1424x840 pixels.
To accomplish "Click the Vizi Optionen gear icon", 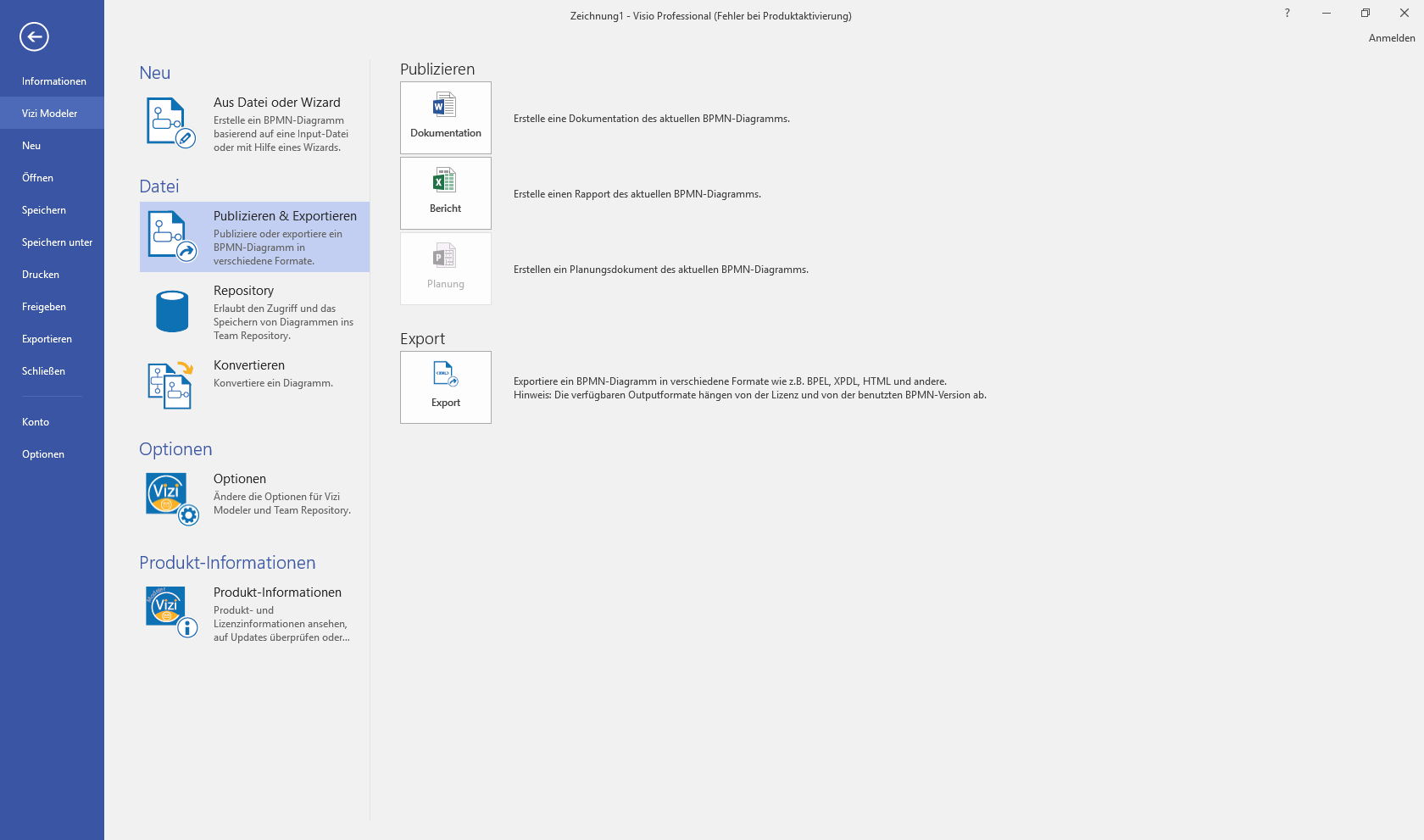I will 172,499.
